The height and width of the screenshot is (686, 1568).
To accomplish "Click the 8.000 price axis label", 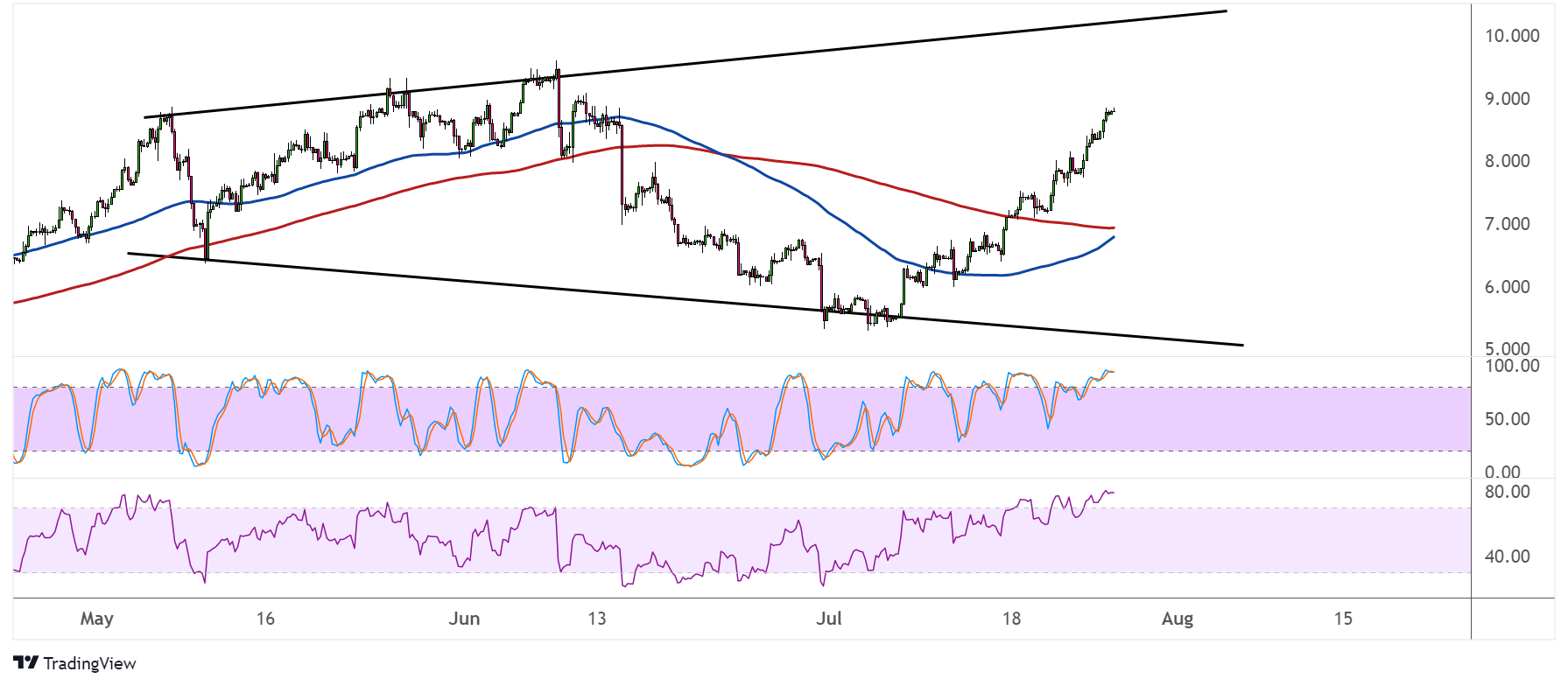I will [1508, 161].
